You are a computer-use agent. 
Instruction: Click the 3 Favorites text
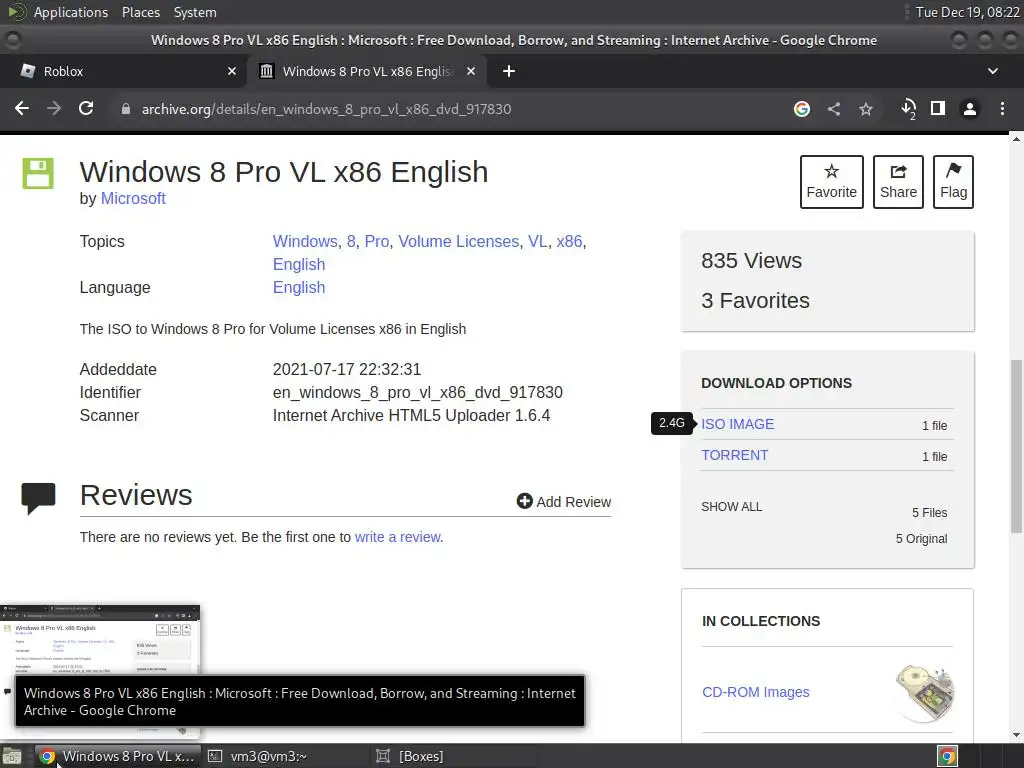pos(755,300)
